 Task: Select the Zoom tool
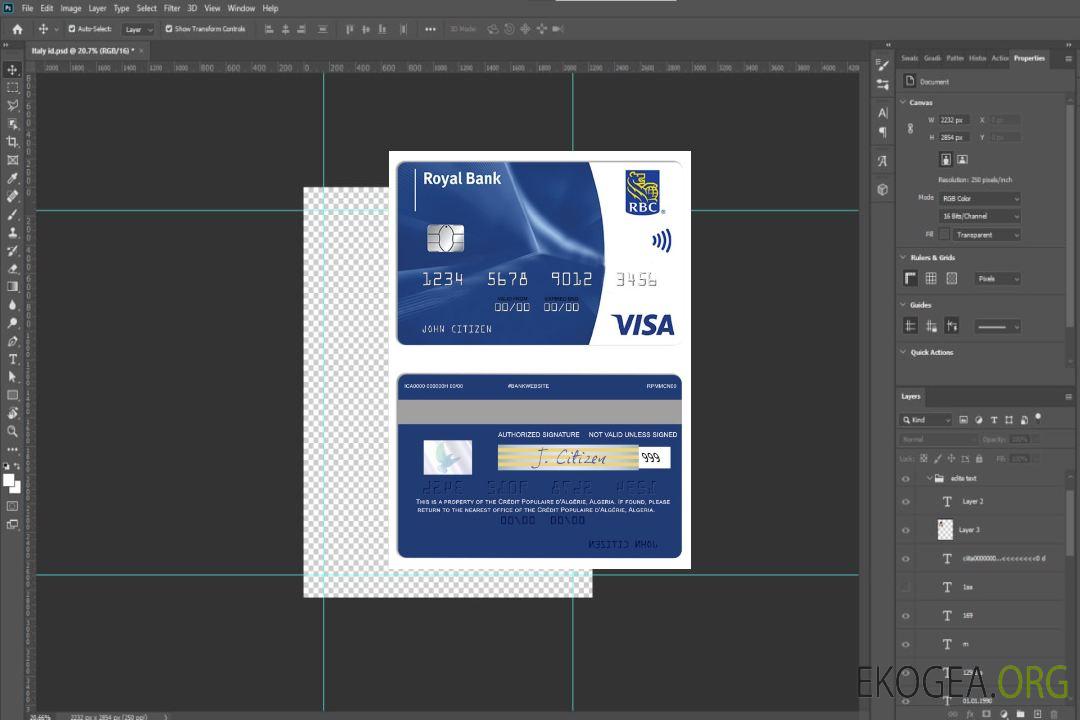click(x=12, y=431)
